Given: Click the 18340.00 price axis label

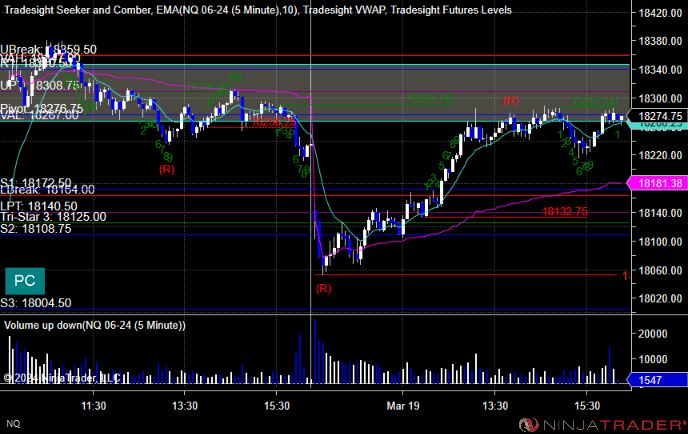Looking at the screenshot, I should [x=660, y=70].
